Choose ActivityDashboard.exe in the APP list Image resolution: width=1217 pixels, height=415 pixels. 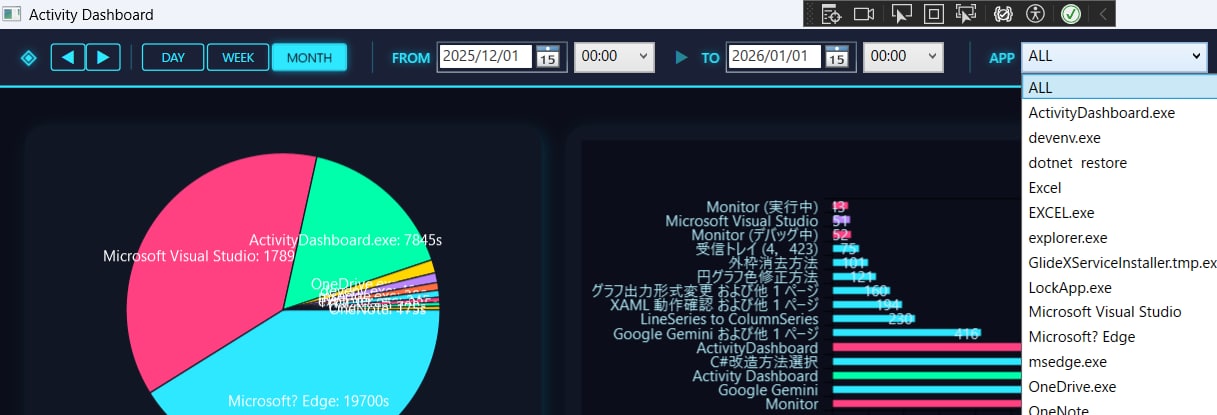[x=1119, y=113]
